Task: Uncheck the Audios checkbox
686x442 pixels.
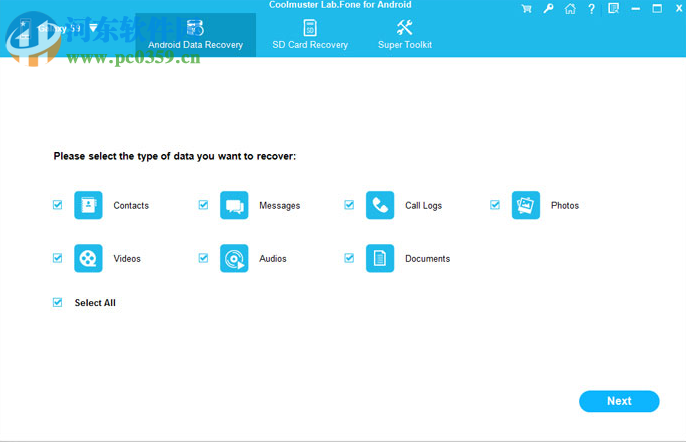Action: point(203,258)
